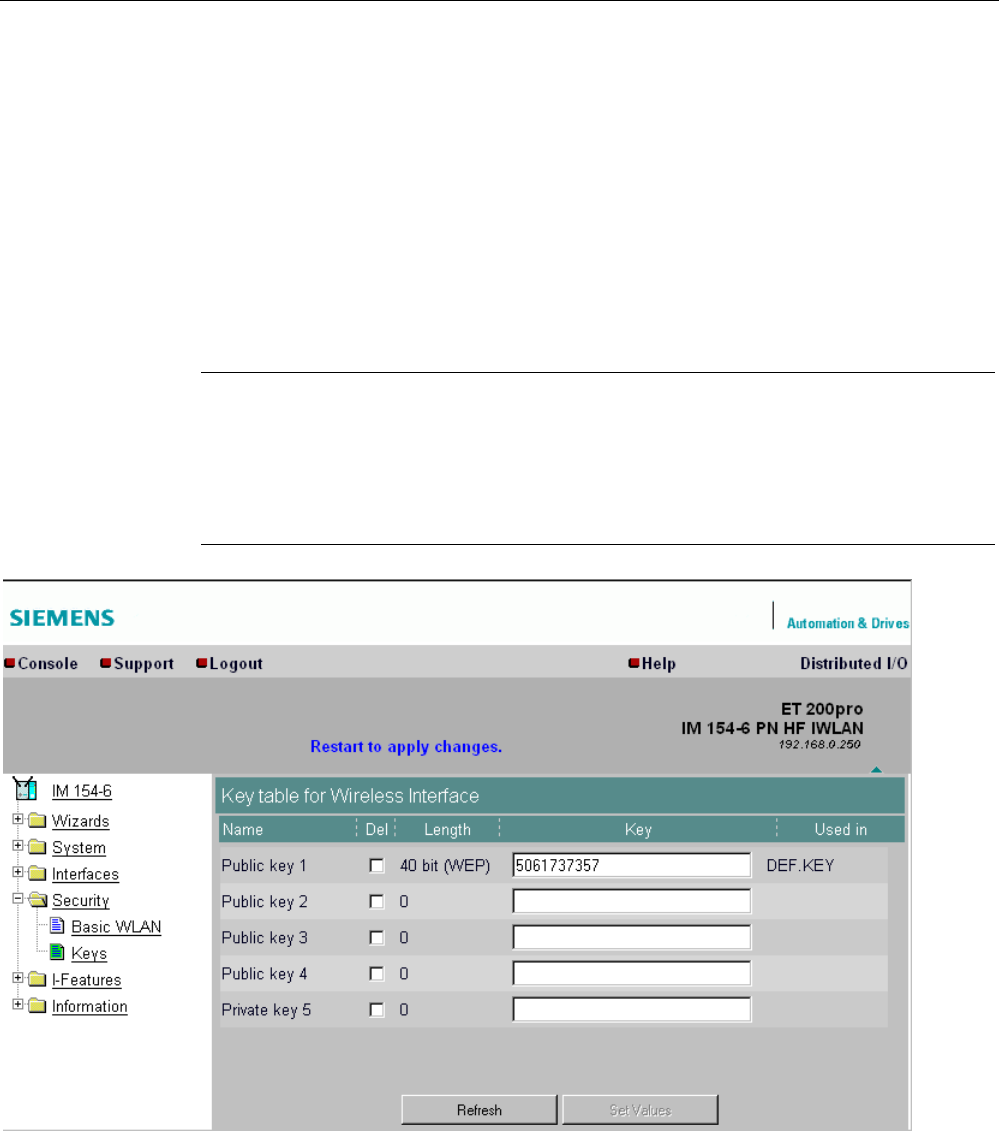Click the '40 bit (WEP)' length value
The width and height of the screenshot is (999, 1131).
(x=445, y=866)
